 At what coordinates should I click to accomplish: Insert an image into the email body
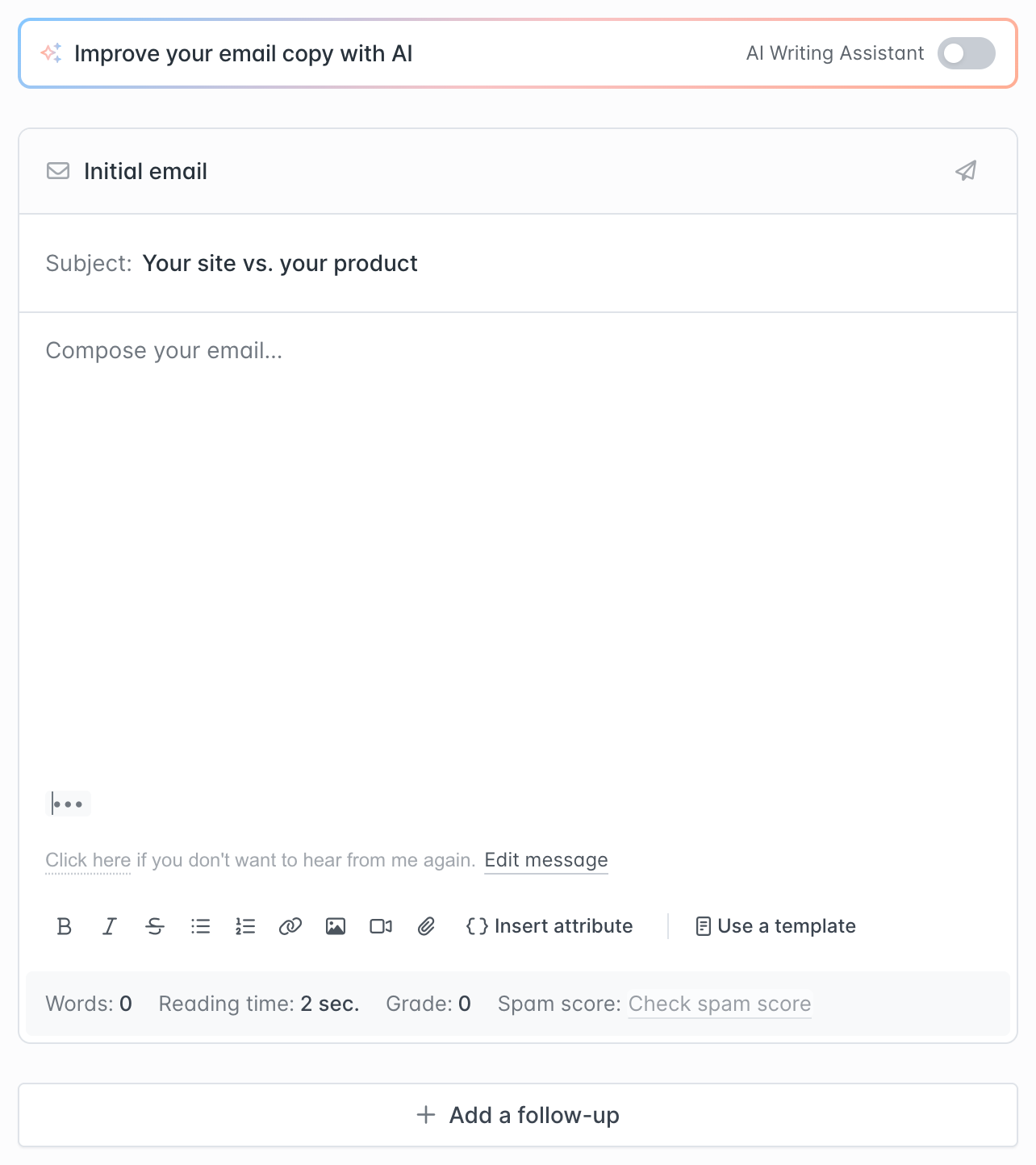pos(336,926)
